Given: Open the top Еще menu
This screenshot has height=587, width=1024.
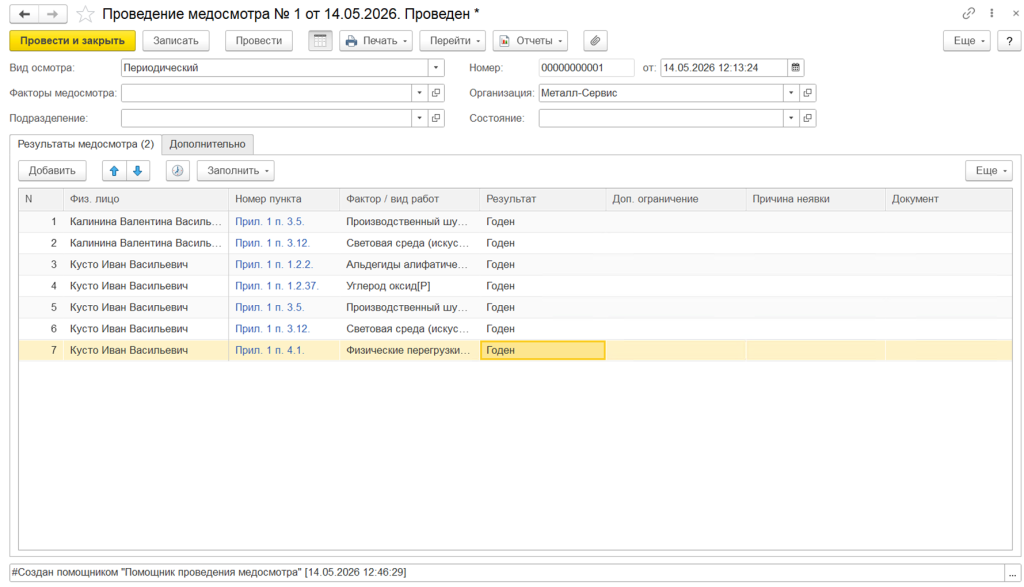Looking at the screenshot, I should pyautogui.click(x=967, y=40).
